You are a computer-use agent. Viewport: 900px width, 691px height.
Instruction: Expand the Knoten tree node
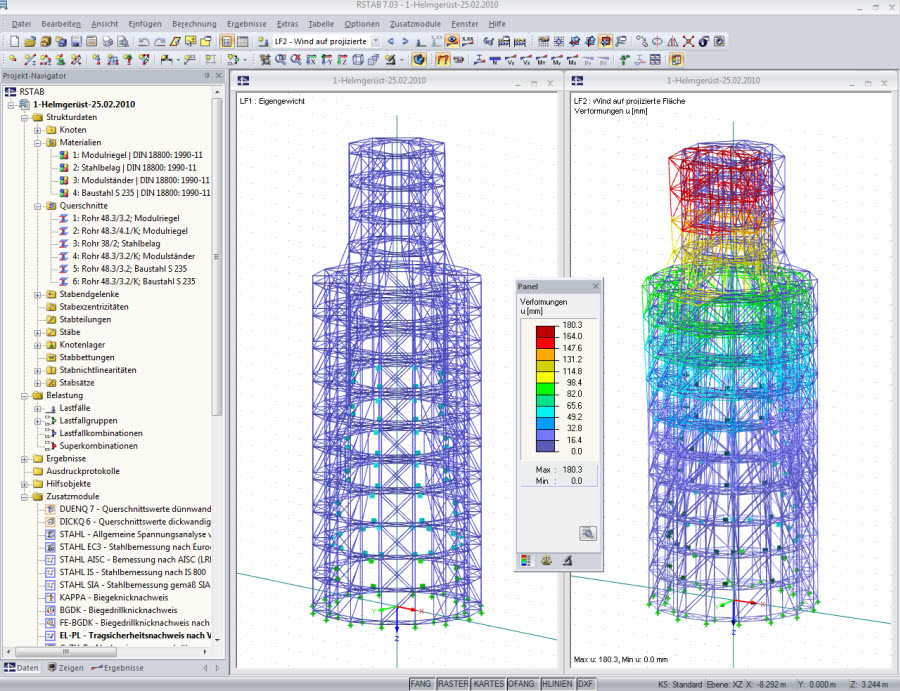coord(37,130)
